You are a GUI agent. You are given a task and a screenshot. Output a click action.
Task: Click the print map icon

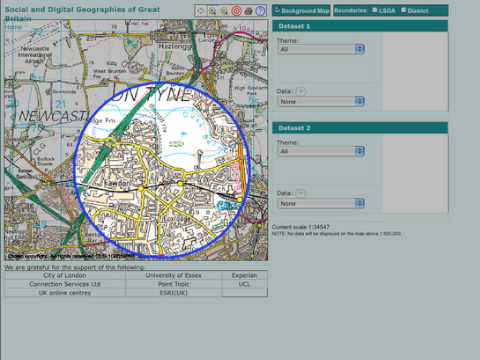[248, 11]
